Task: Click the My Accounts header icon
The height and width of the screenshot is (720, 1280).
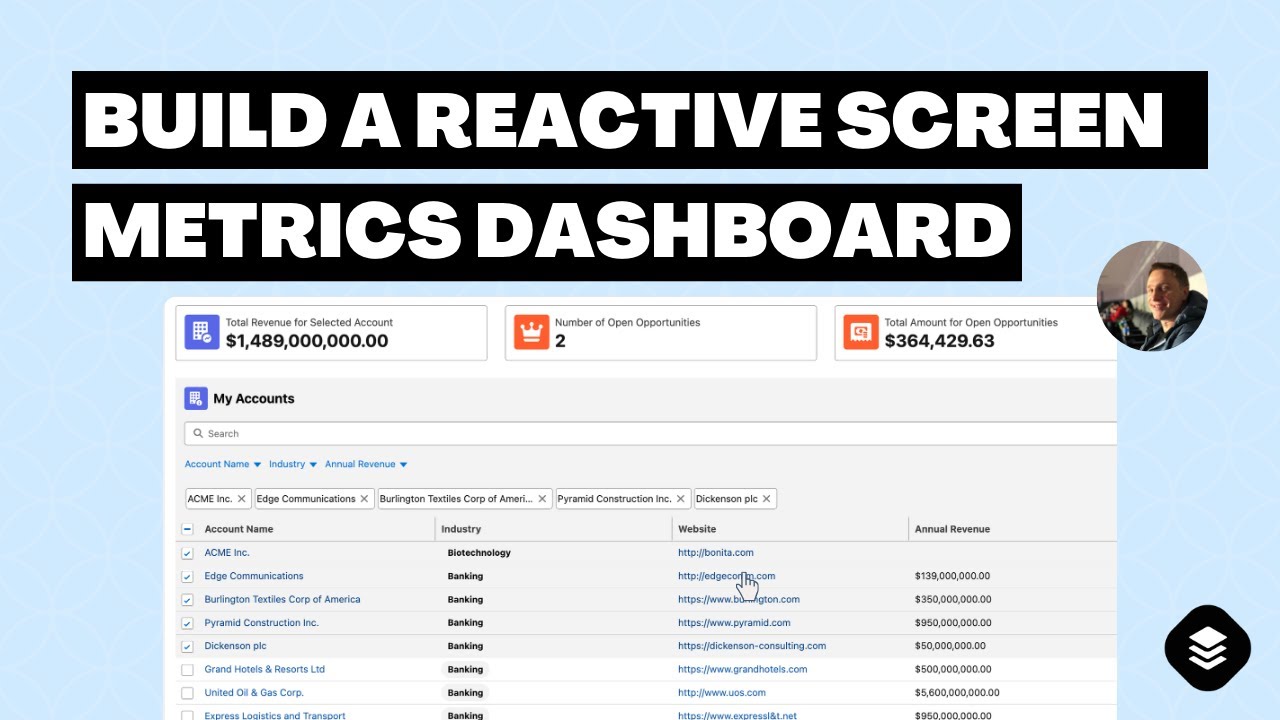Action: 196,398
